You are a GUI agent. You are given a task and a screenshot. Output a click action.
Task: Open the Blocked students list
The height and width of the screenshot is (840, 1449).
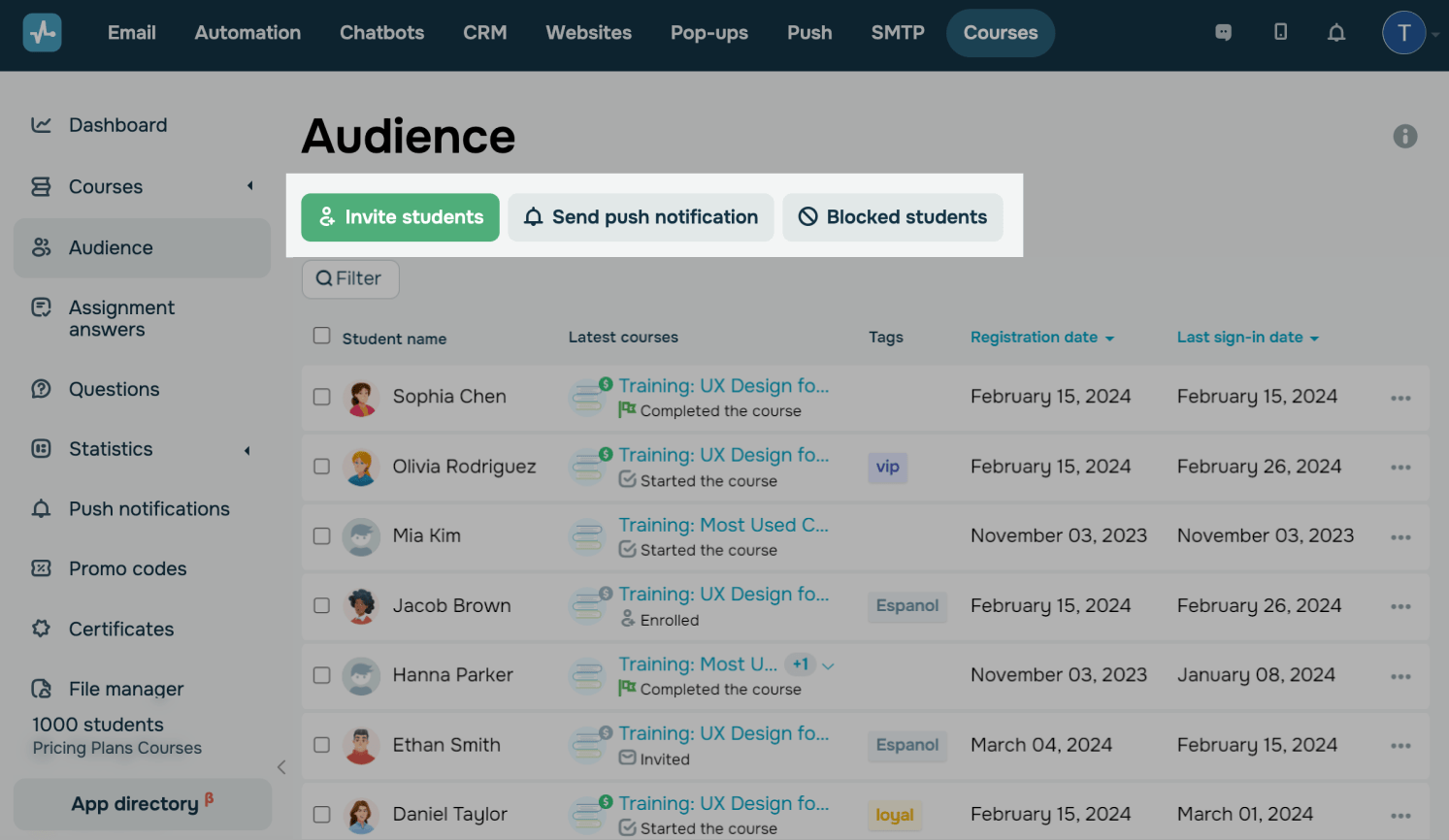tap(892, 217)
